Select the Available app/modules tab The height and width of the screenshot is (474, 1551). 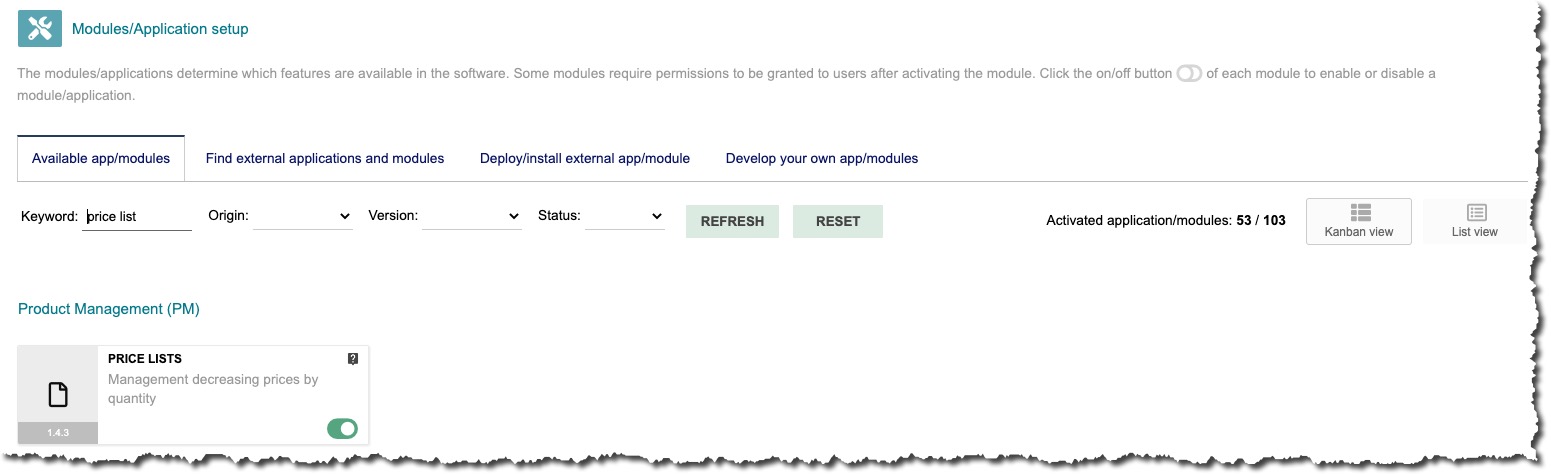tap(101, 158)
